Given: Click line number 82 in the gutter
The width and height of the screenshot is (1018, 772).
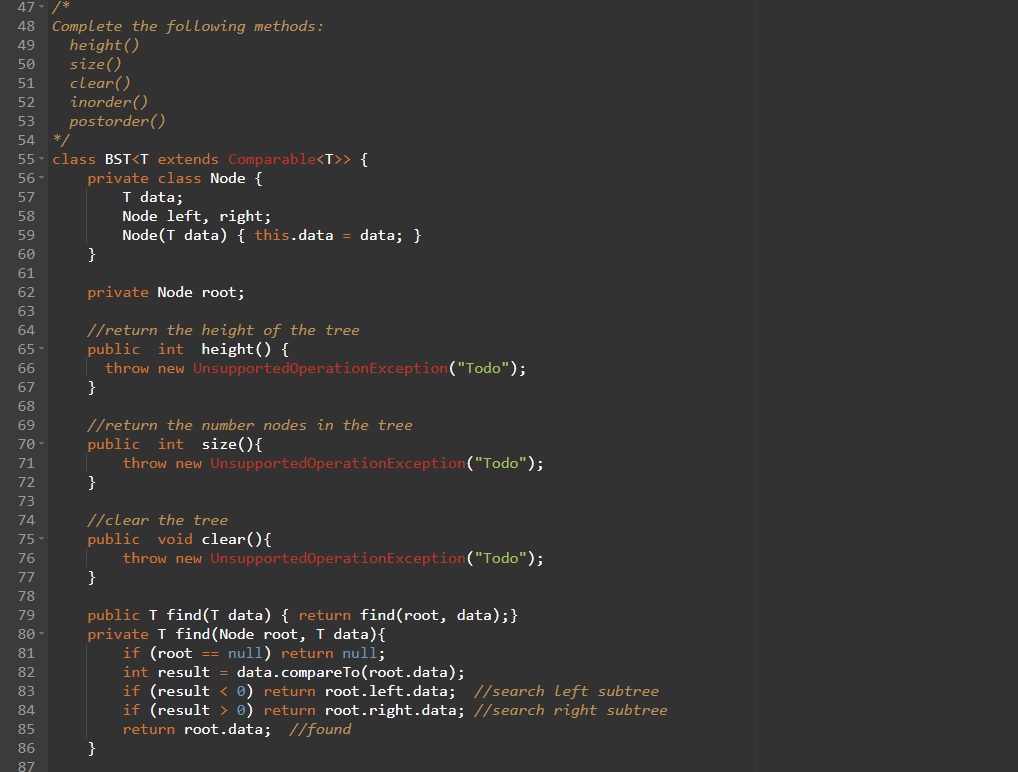Looking at the screenshot, I should coord(26,671).
